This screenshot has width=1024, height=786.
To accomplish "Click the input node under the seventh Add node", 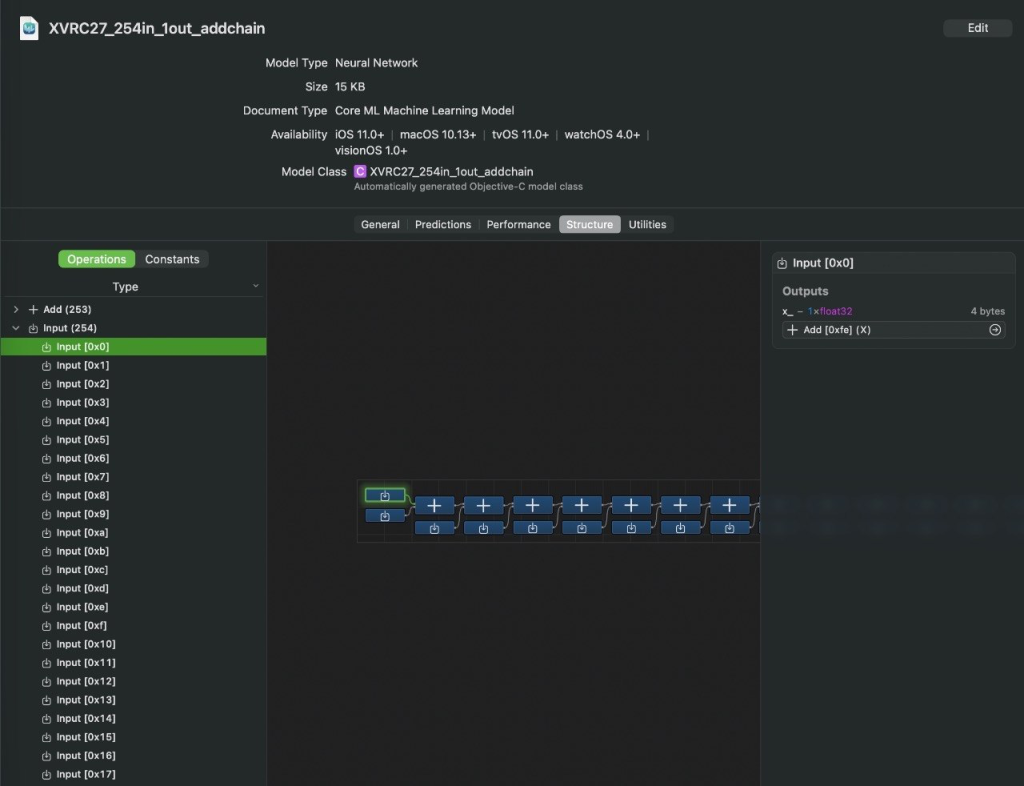I will tap(729, 528).
